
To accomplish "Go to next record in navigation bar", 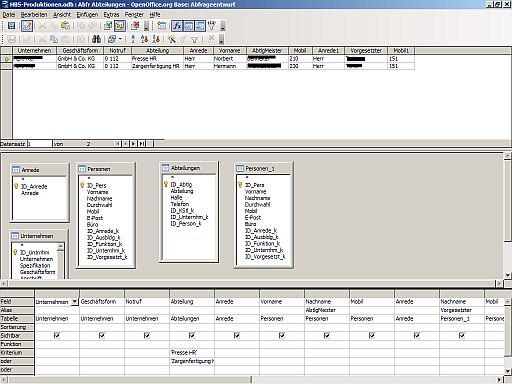I will pos(133,144).
